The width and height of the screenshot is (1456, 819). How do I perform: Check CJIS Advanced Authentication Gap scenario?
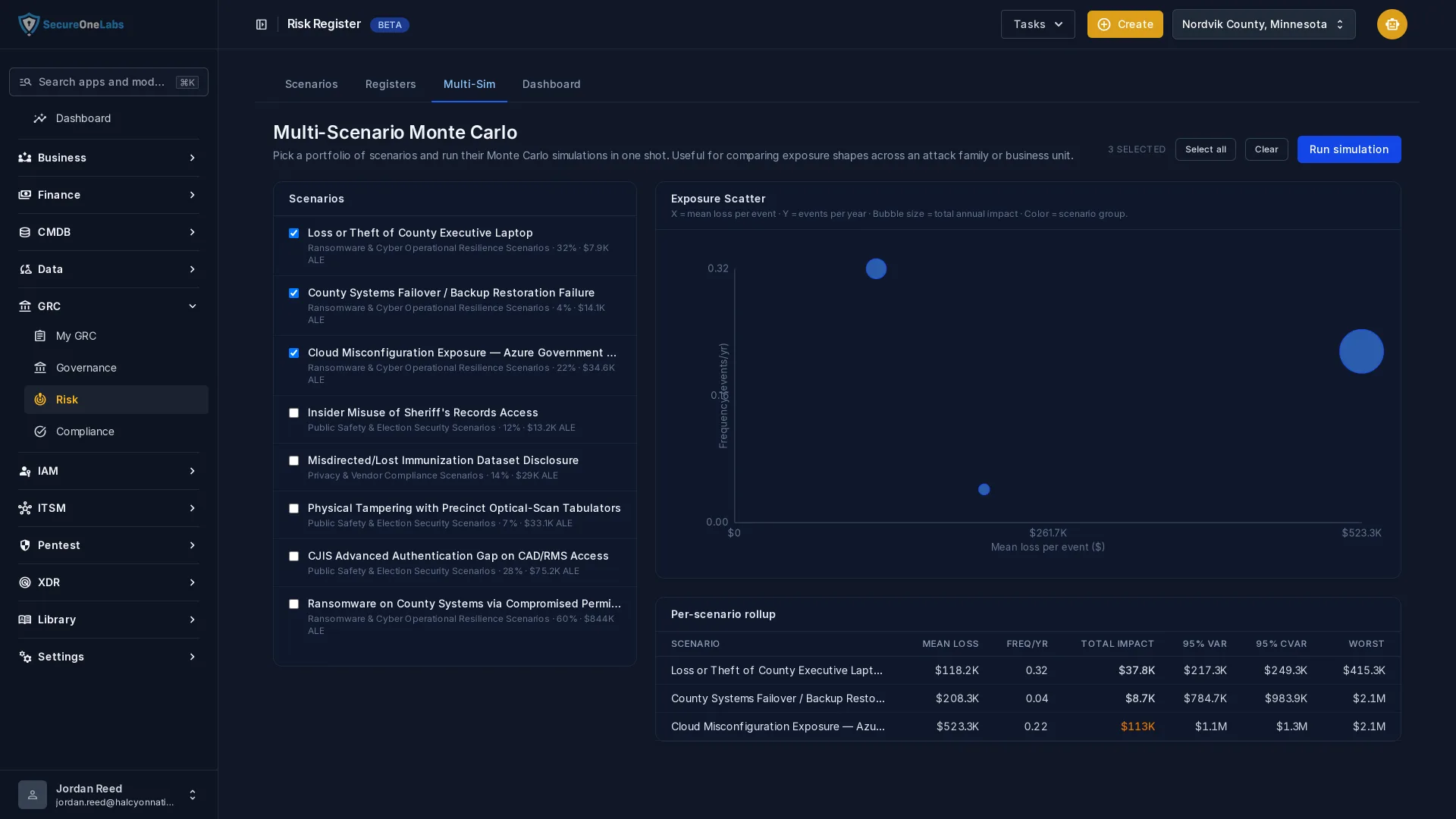tap(293, 556)
